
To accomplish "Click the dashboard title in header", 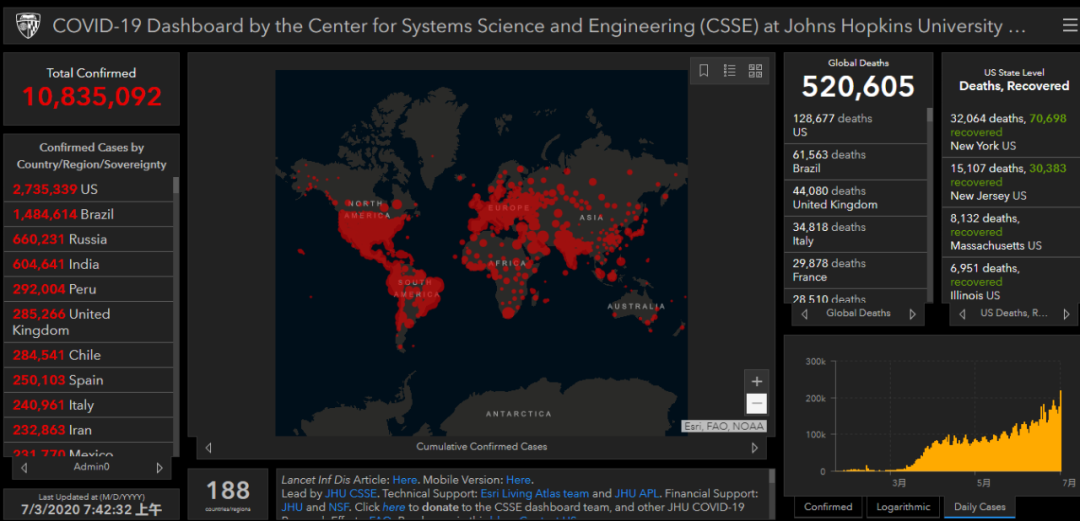I will 539,27.
